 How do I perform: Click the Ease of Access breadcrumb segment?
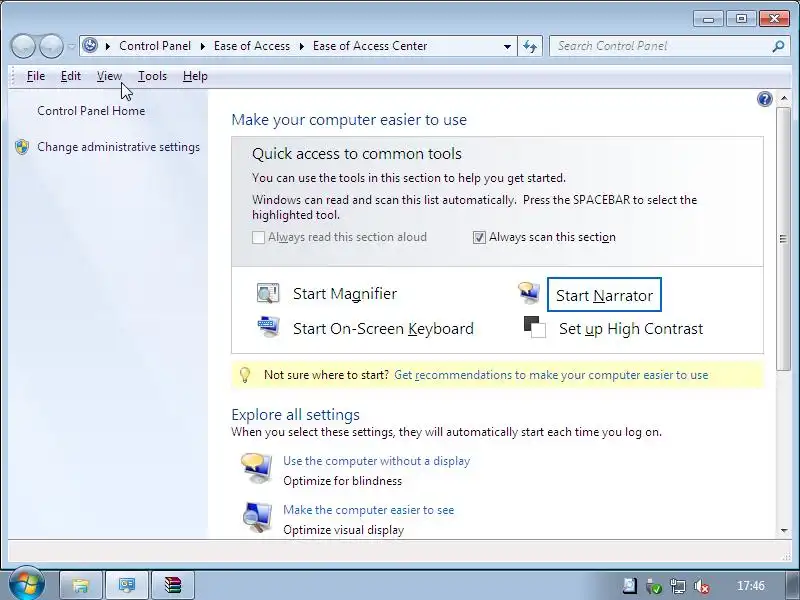(x=252, y=46)
